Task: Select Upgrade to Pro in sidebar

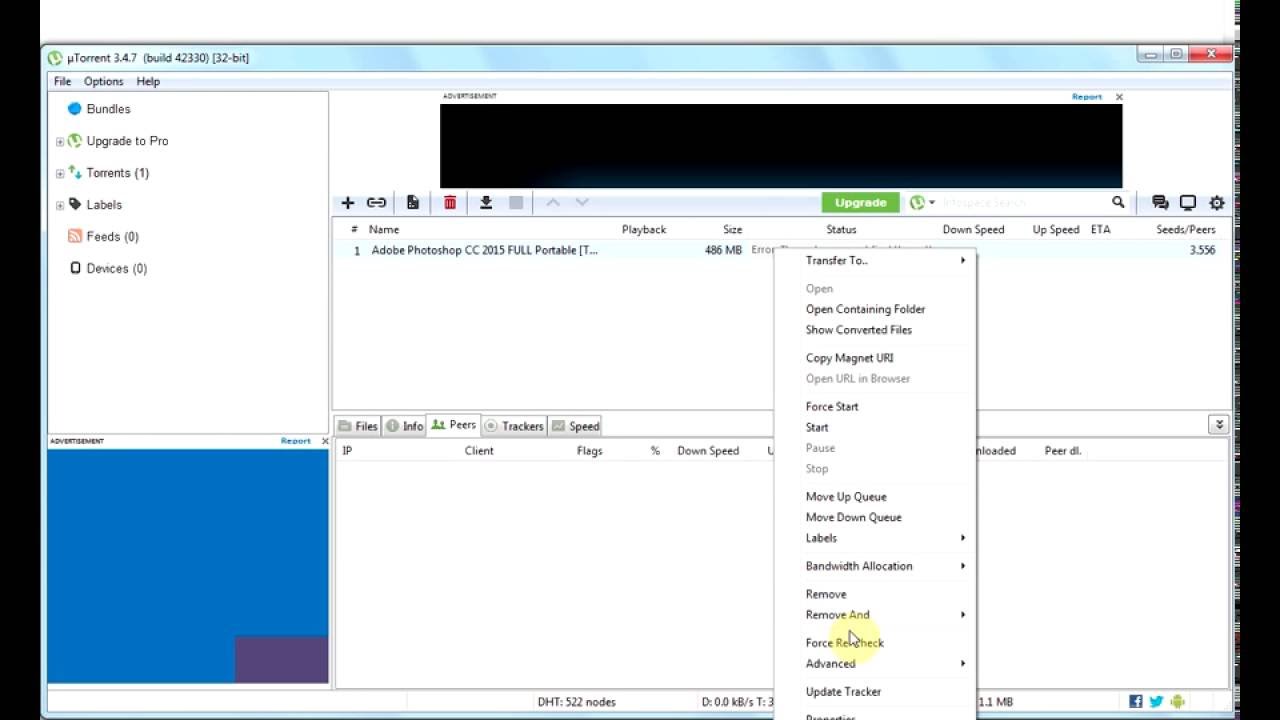Action: 127,141
